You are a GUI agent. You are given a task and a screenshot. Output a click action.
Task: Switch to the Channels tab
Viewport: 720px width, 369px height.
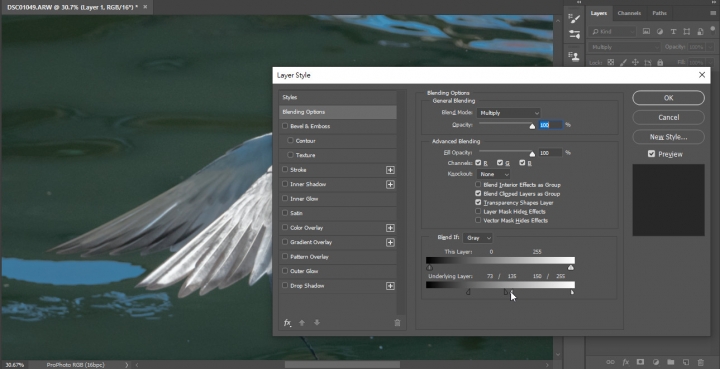[x=629, y=13]
